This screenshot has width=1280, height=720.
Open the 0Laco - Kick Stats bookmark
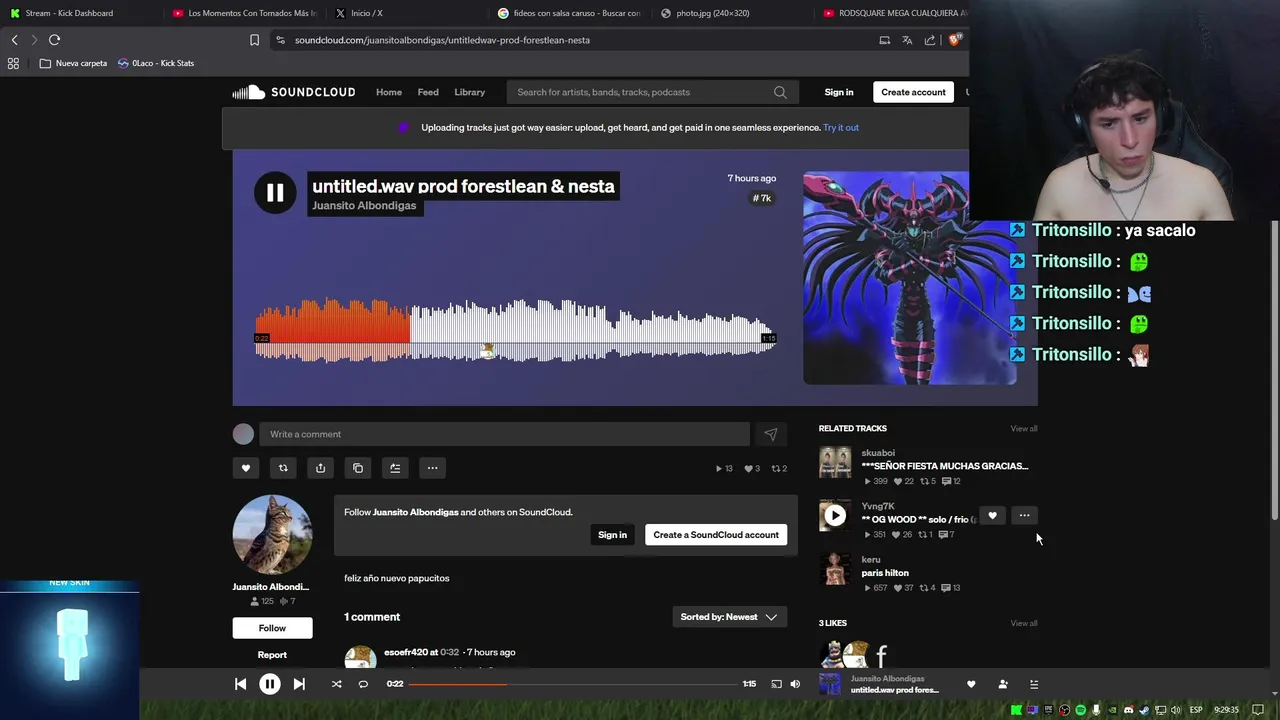click(156, 63)
